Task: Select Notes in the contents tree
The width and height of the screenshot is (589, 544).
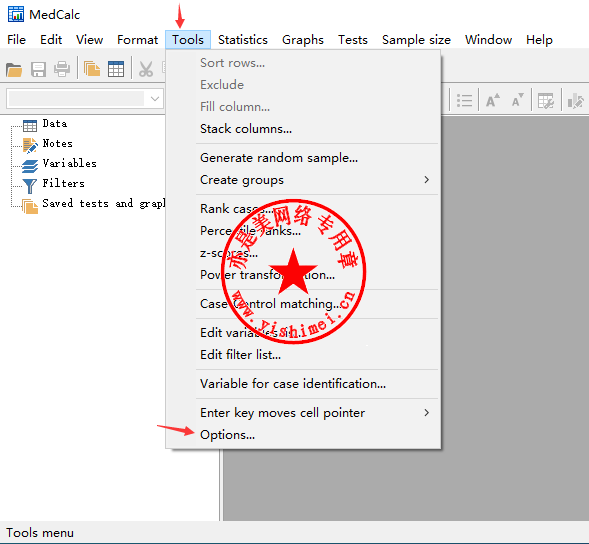Action: tap(57, 144)
